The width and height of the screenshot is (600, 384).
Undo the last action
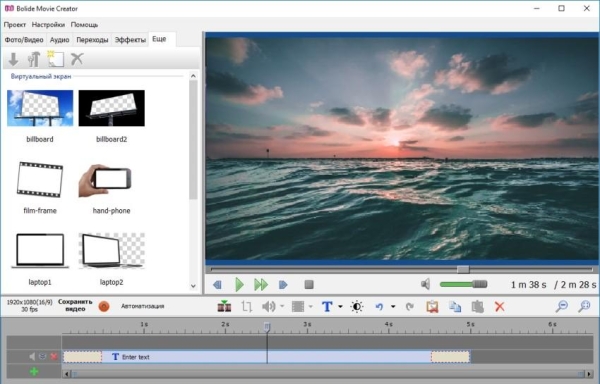click(x=379, y=306)
